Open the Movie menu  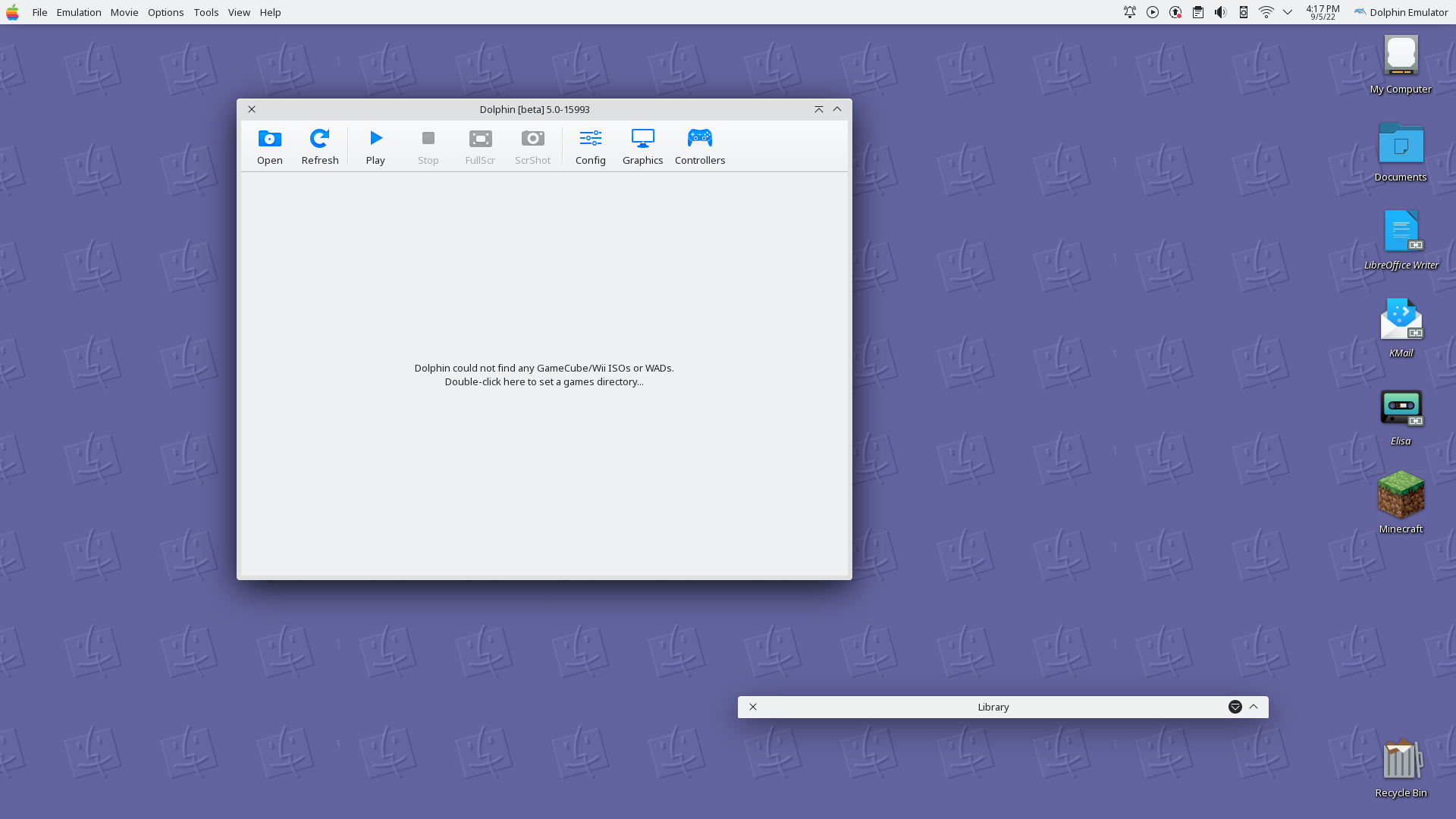pyautogui.click(x=124, y=12)
